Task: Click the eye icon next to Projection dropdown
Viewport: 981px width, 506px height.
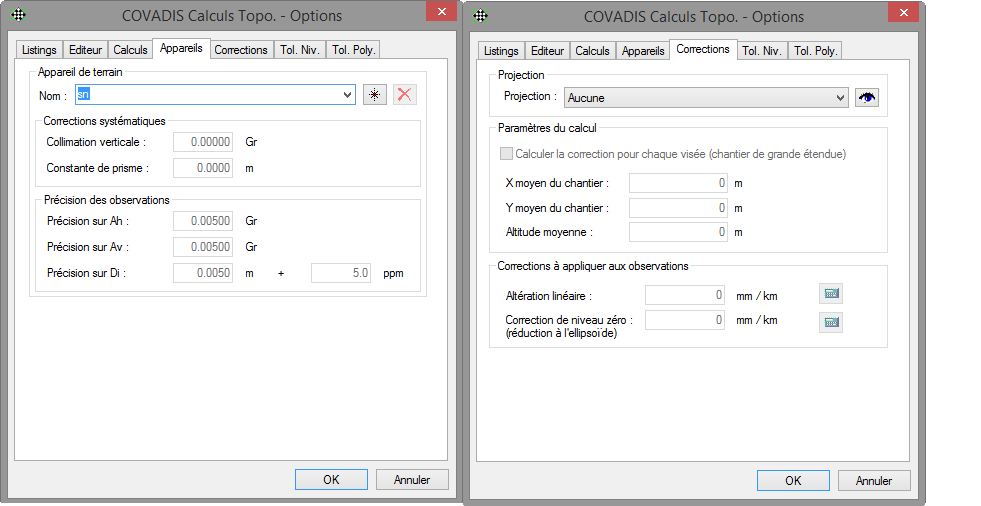Action: [867, 98]
